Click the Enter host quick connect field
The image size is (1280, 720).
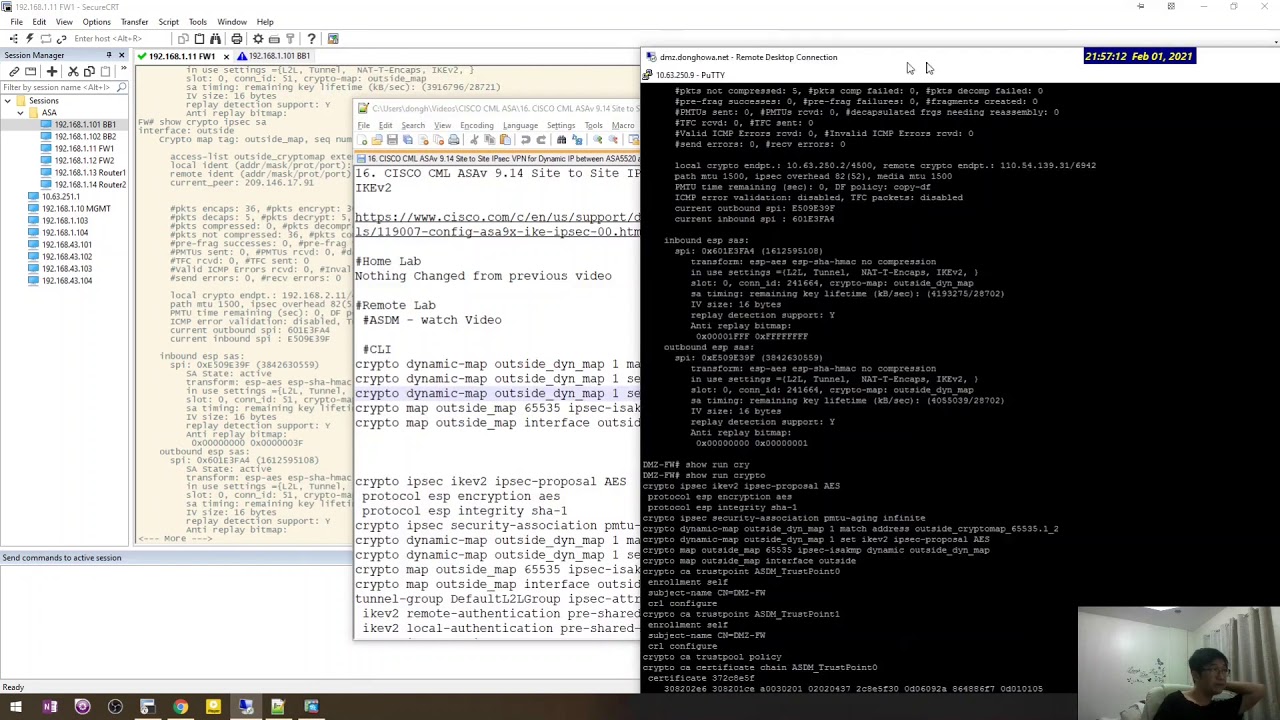(x=121, y=39)
